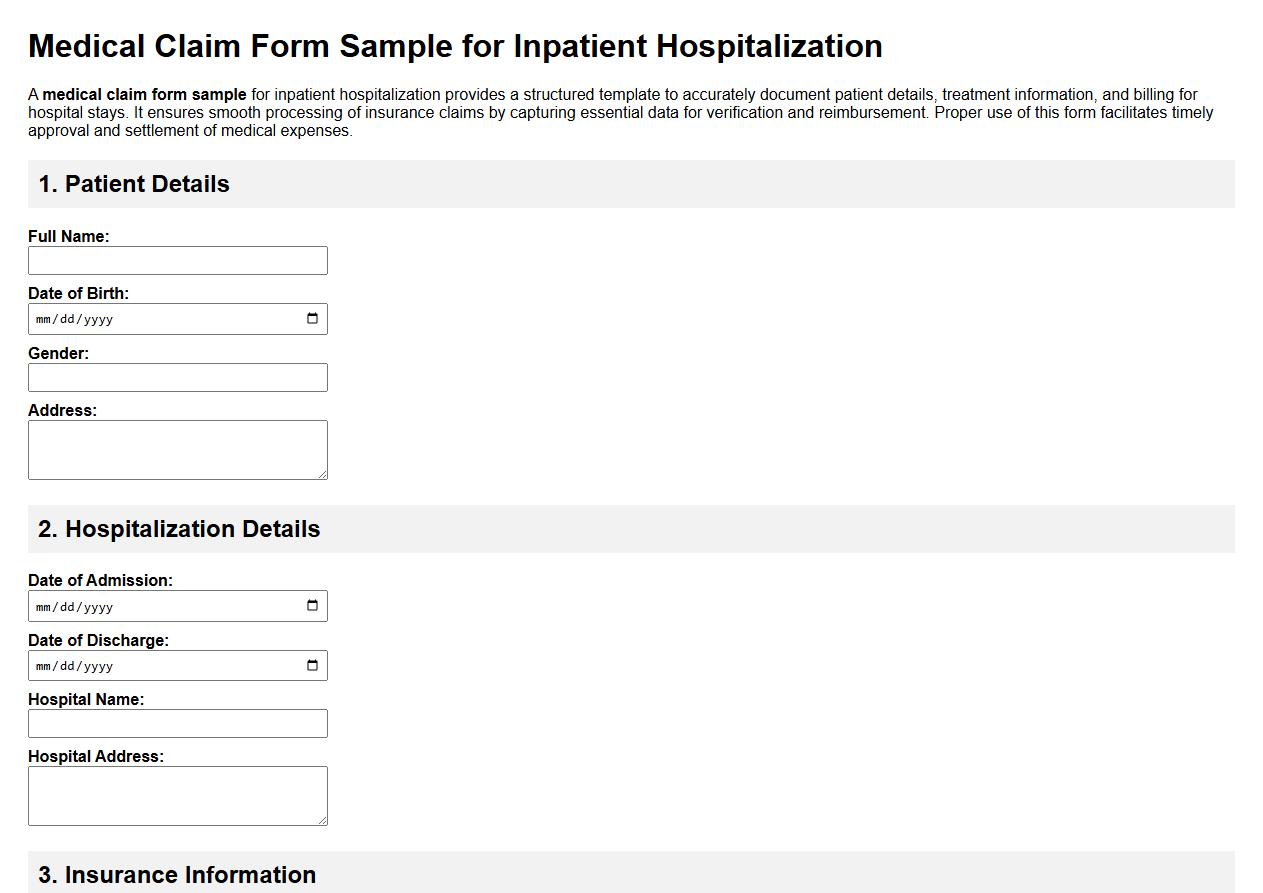Screen dimensions: 1263x893
Task: Click the Gender input field
Action: [178, 377]
